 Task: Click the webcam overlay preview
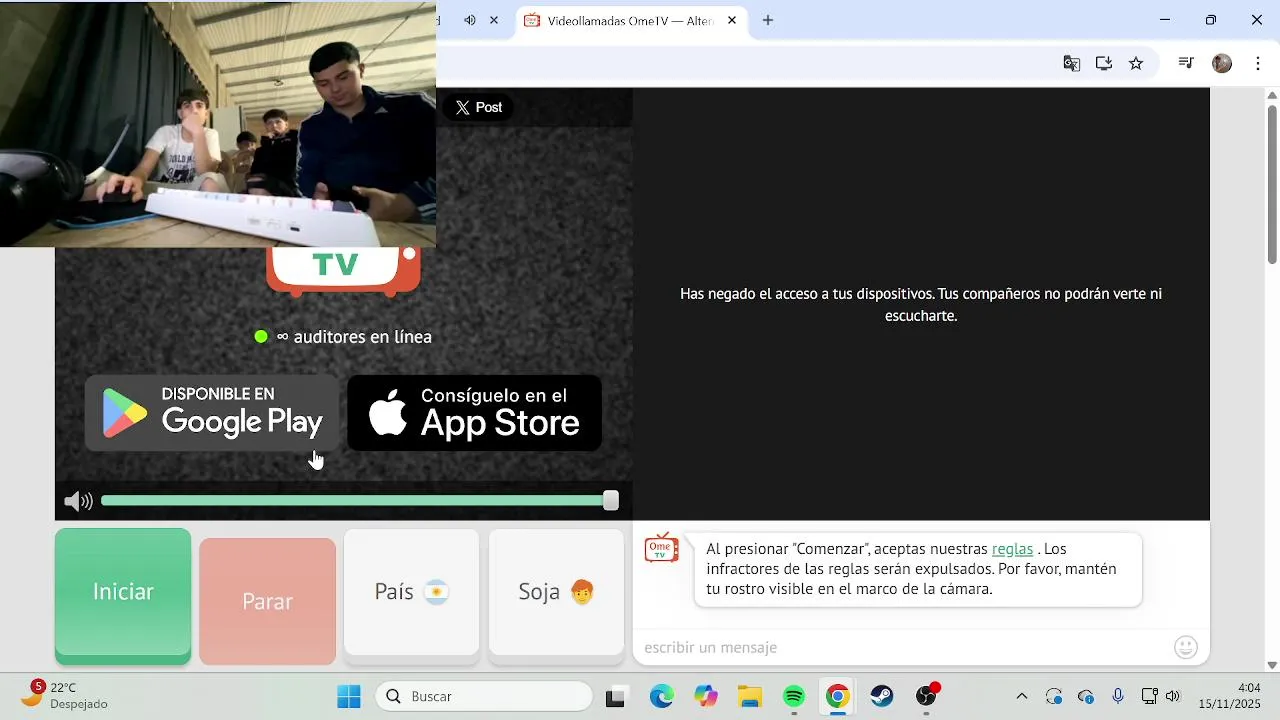point(218,124)
